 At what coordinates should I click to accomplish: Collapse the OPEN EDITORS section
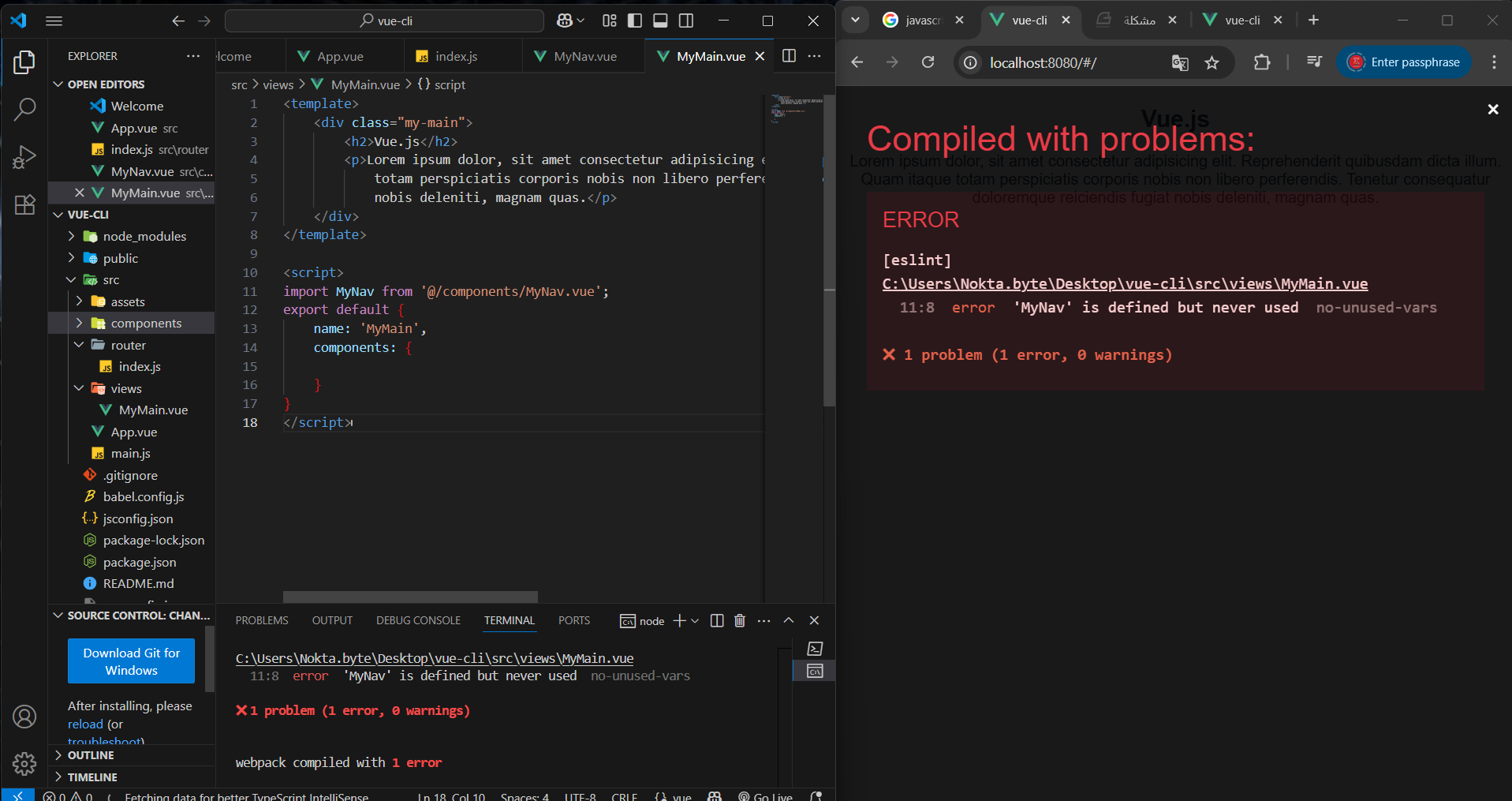106,84
